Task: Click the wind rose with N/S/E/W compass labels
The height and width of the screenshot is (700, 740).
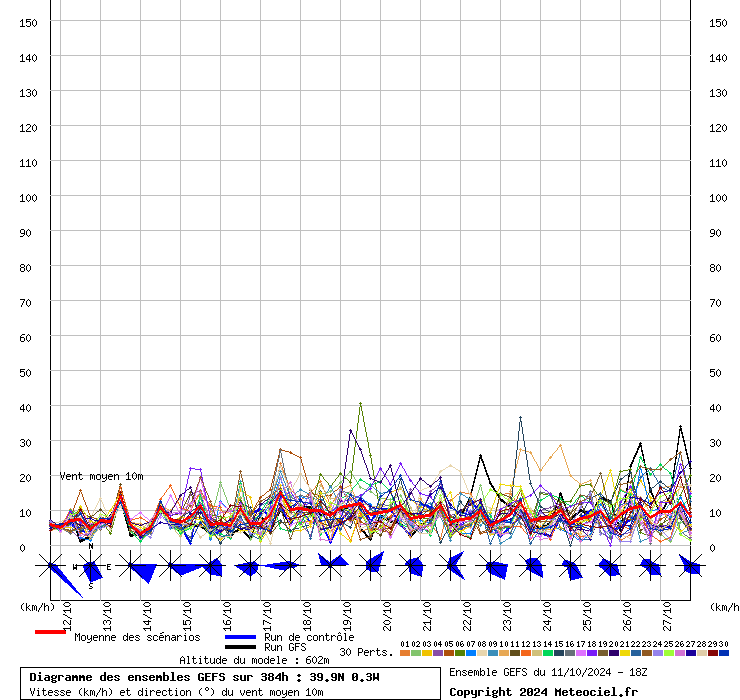Action: 91,567
